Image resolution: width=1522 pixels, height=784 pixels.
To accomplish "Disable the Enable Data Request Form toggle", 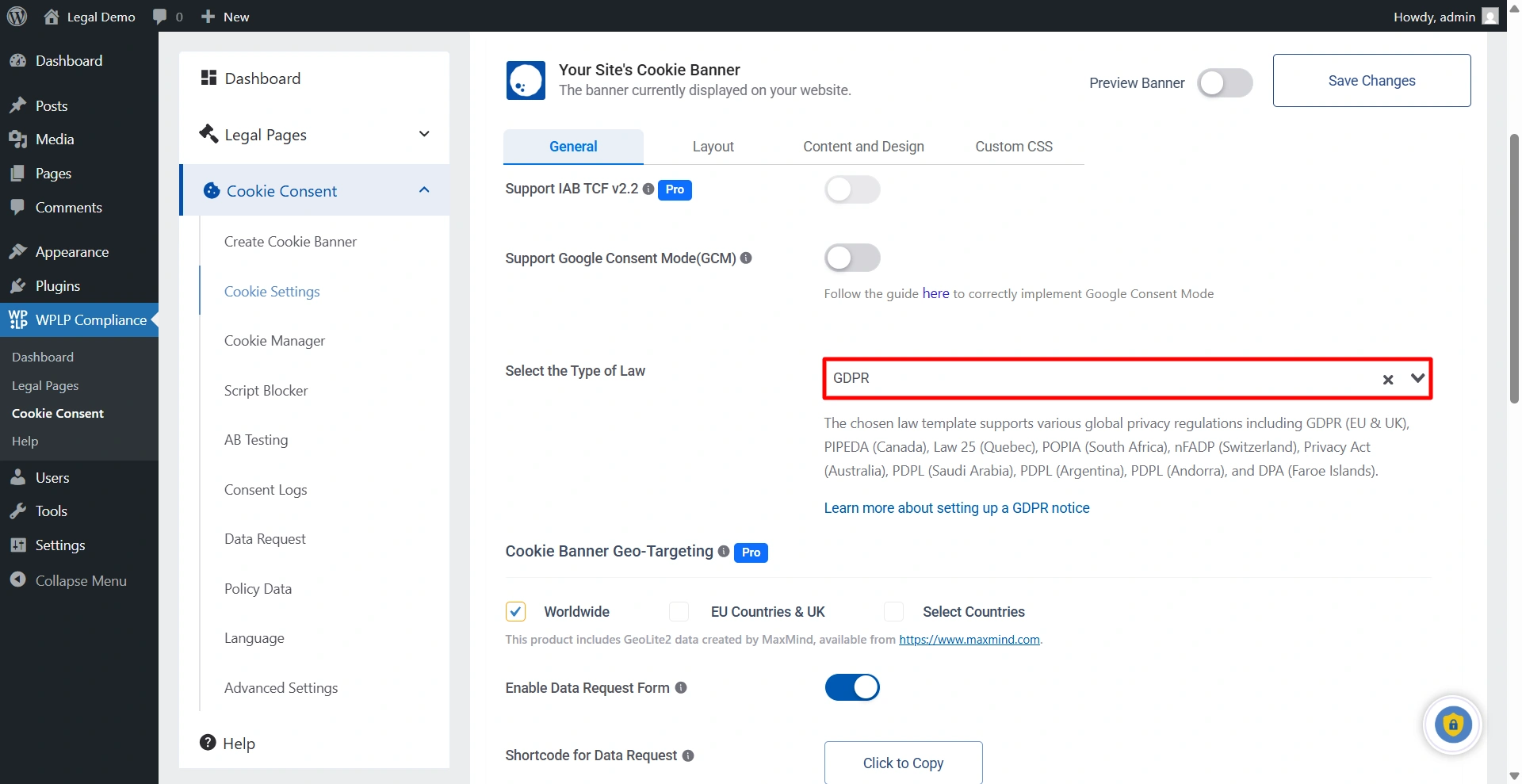I will click(852, 688).
